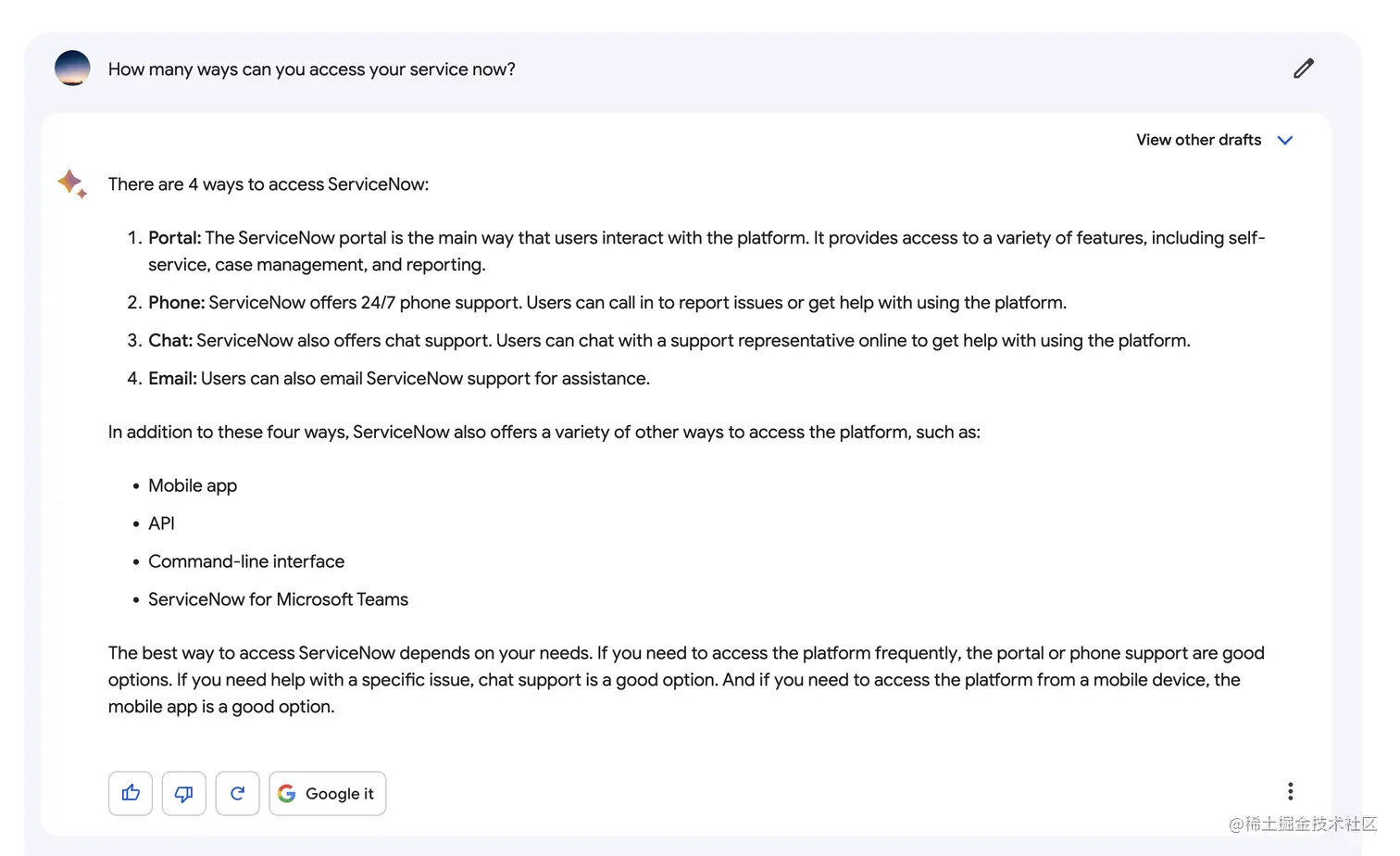Click the bold Email: list heading
The height and width of the screenshot is (856, 1400).
pos(172,379)
